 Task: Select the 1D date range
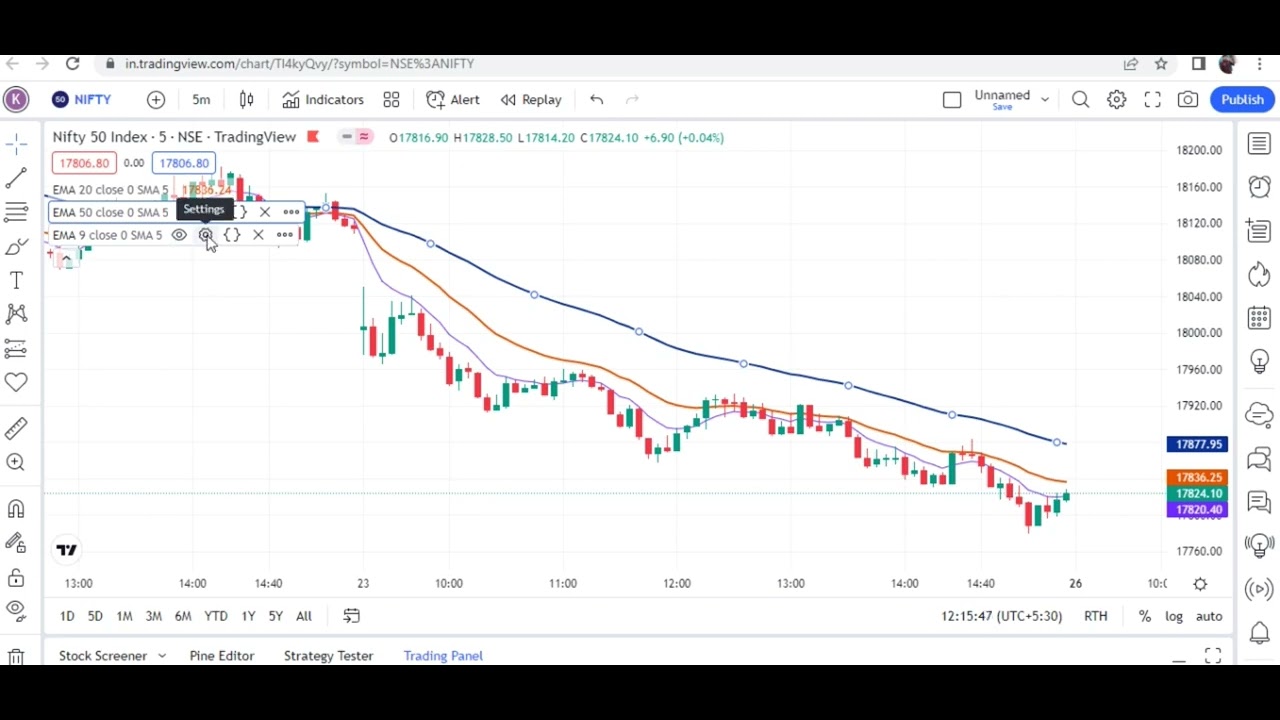pyautogui.click(x=67, y=616)
